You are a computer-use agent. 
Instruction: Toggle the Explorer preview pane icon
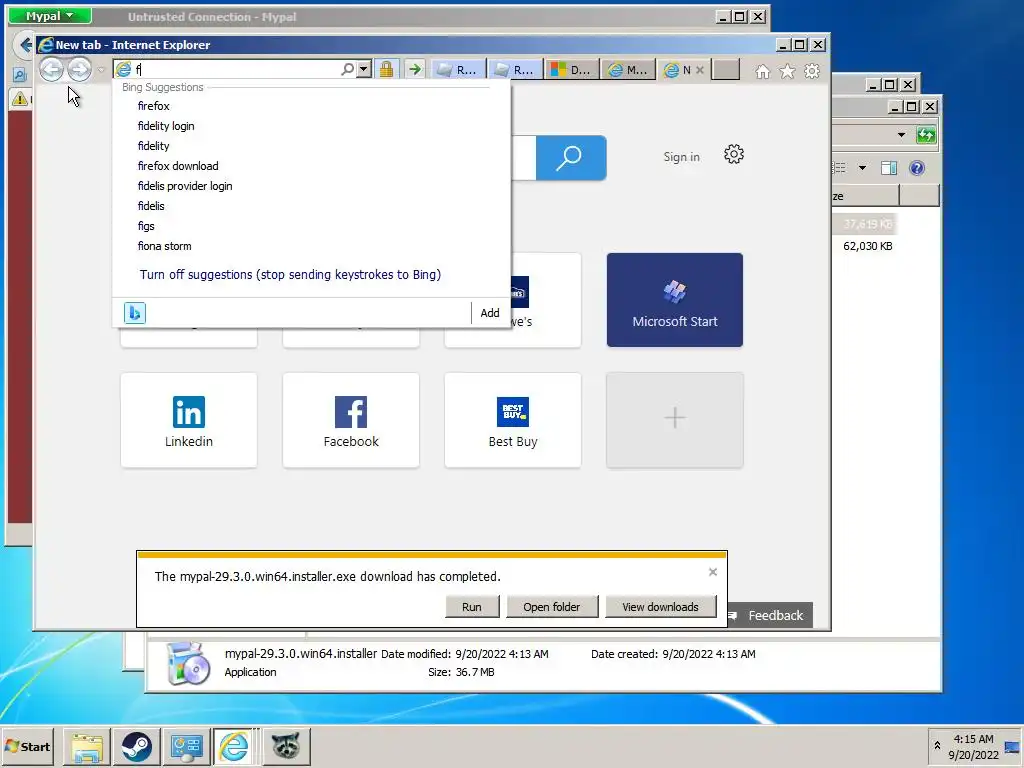889,168
